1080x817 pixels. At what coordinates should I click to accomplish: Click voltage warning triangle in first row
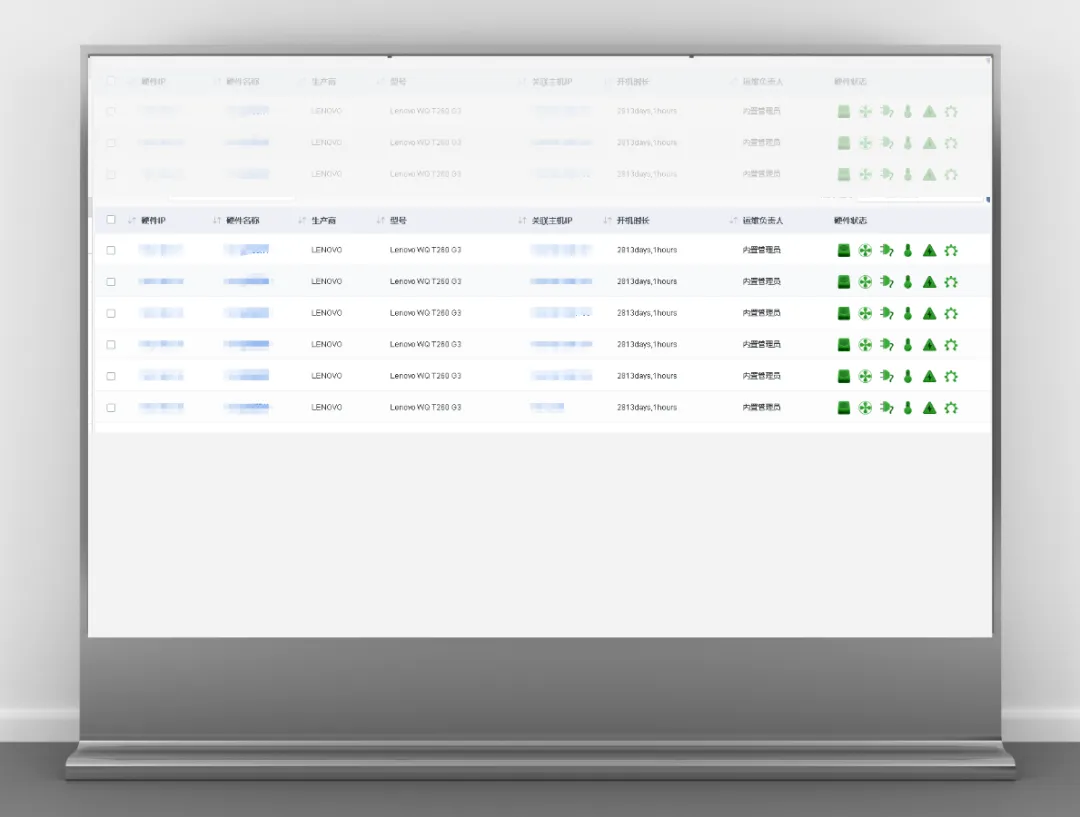(x=929, y=250)
